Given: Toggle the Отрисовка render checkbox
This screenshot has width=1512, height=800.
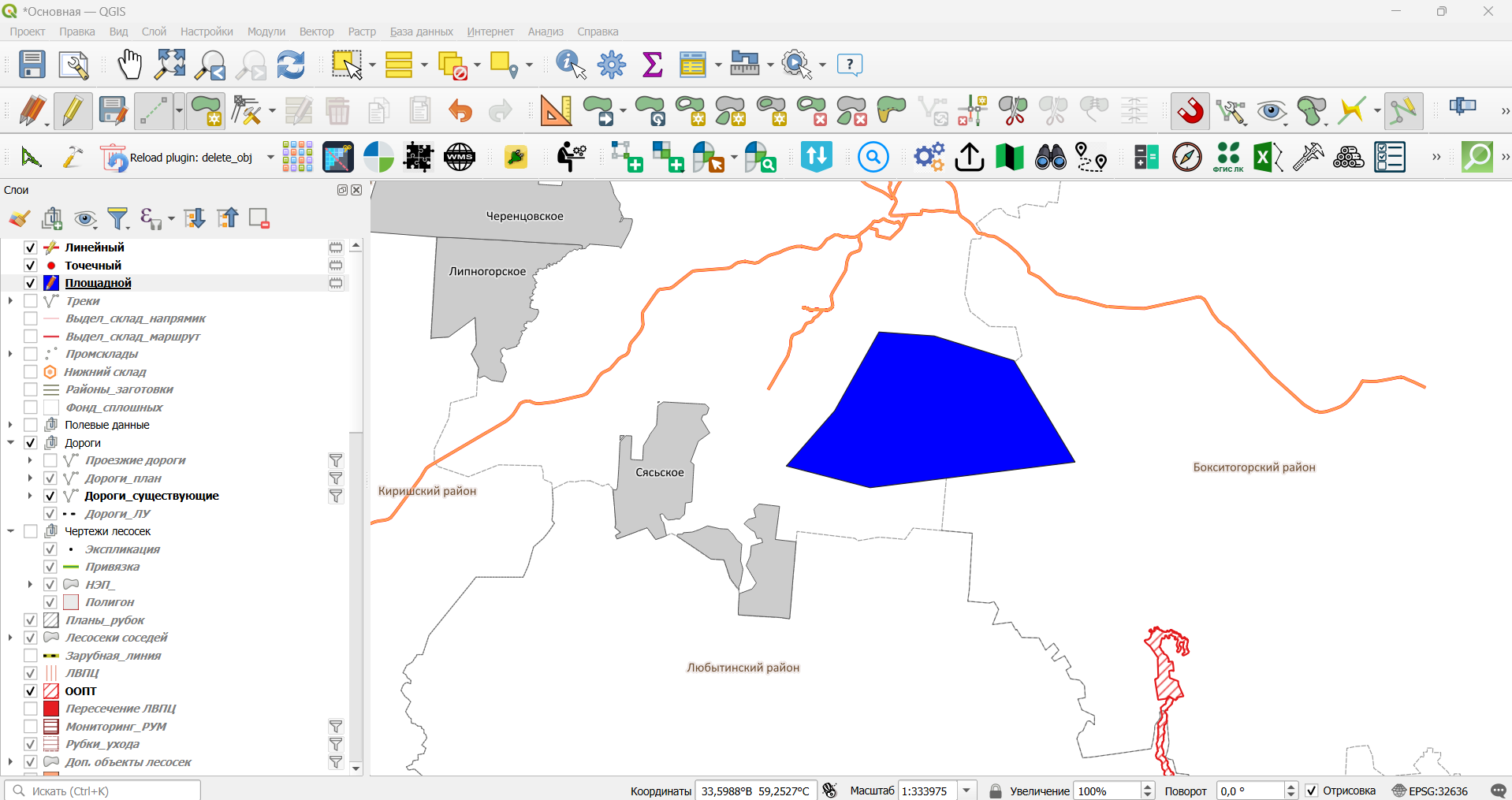Looking at the screenshot, I should click(x=1312, y=791).
